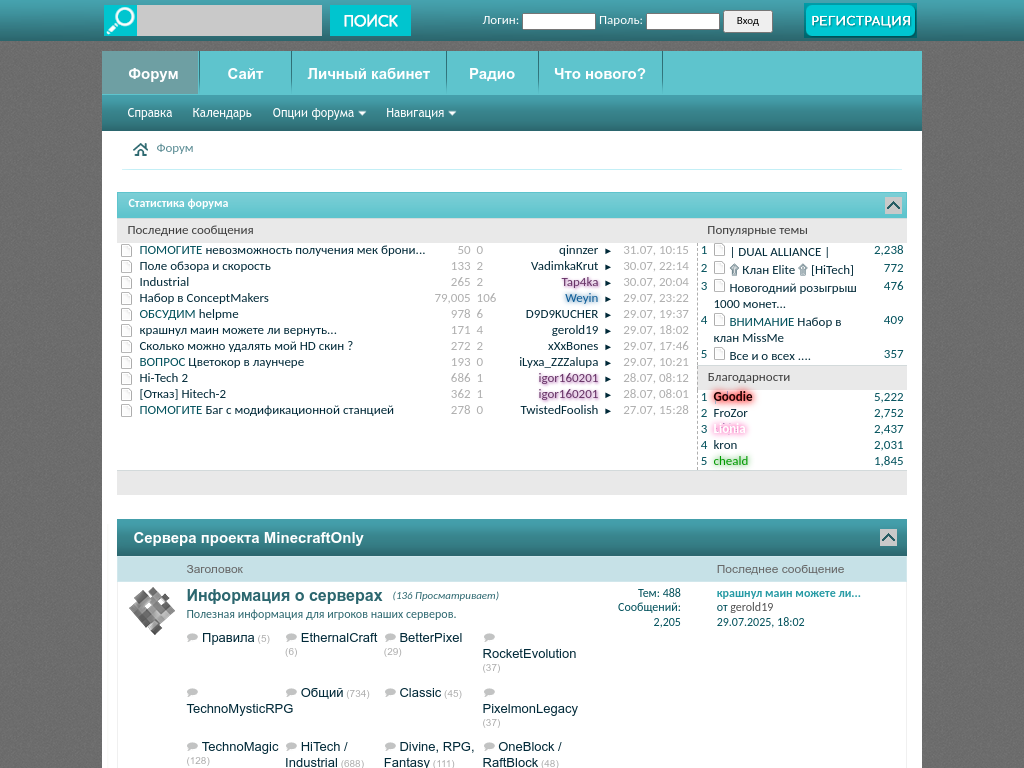Click go-to-post arrow next to qinnzer
Screen dimensions: 1024x768
tap(608, 251)
